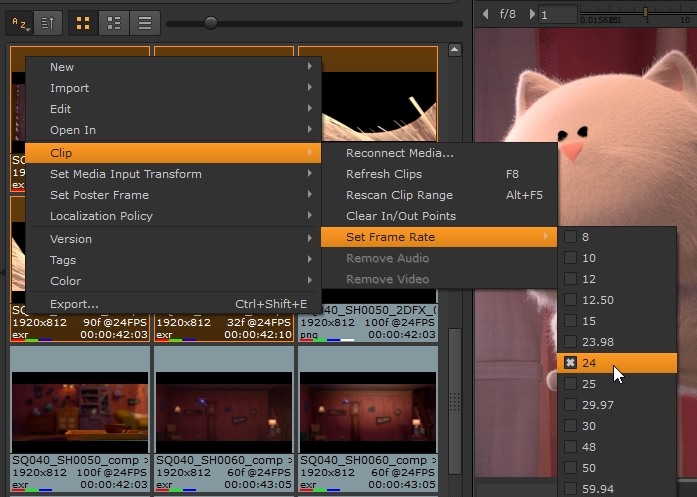Viewport: 697px width, 497px height.
Task: Switch to large thumbnail grid view
Action: [84, 21]
